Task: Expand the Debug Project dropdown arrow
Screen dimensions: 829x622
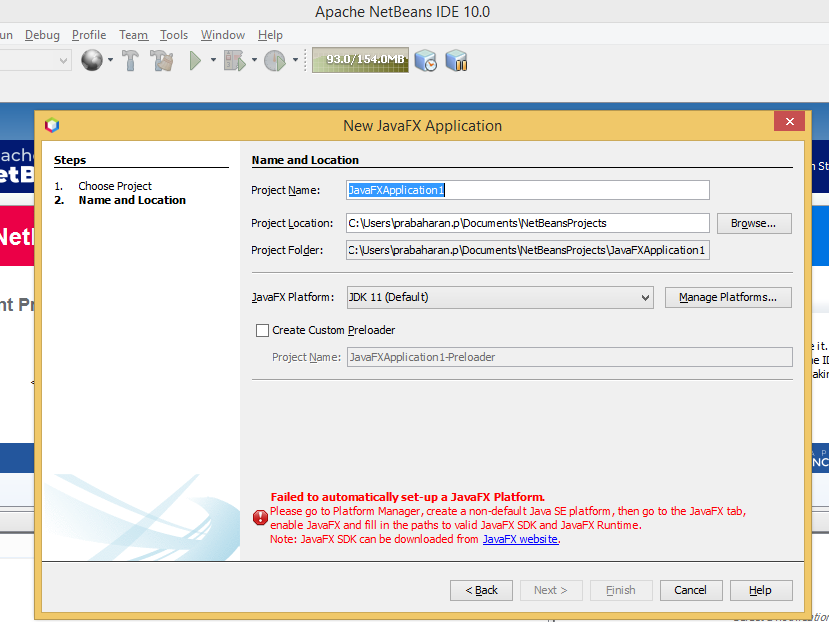Action: (x=254, y=60)
